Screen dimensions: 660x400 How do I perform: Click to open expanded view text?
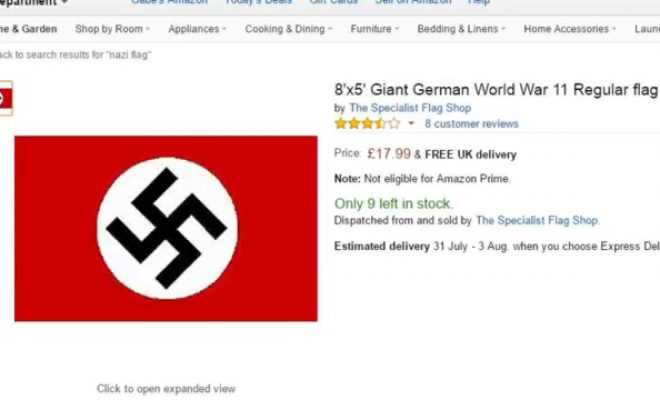(x=166, y=389)
